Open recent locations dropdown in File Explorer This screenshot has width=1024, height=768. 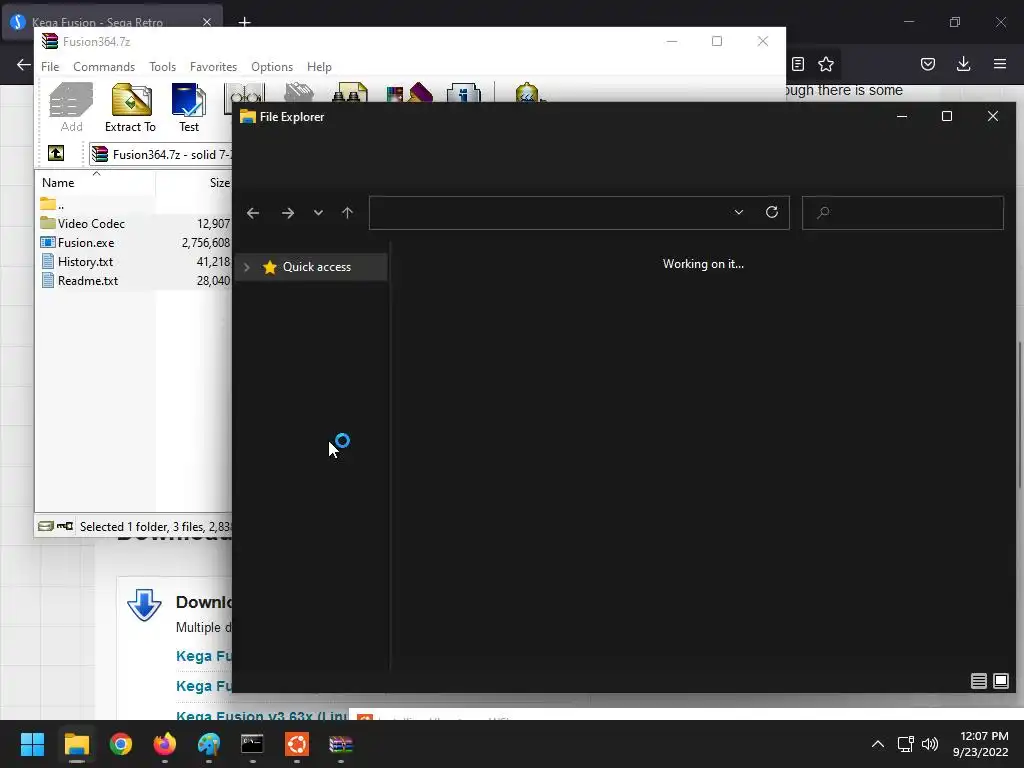(318, 213)
